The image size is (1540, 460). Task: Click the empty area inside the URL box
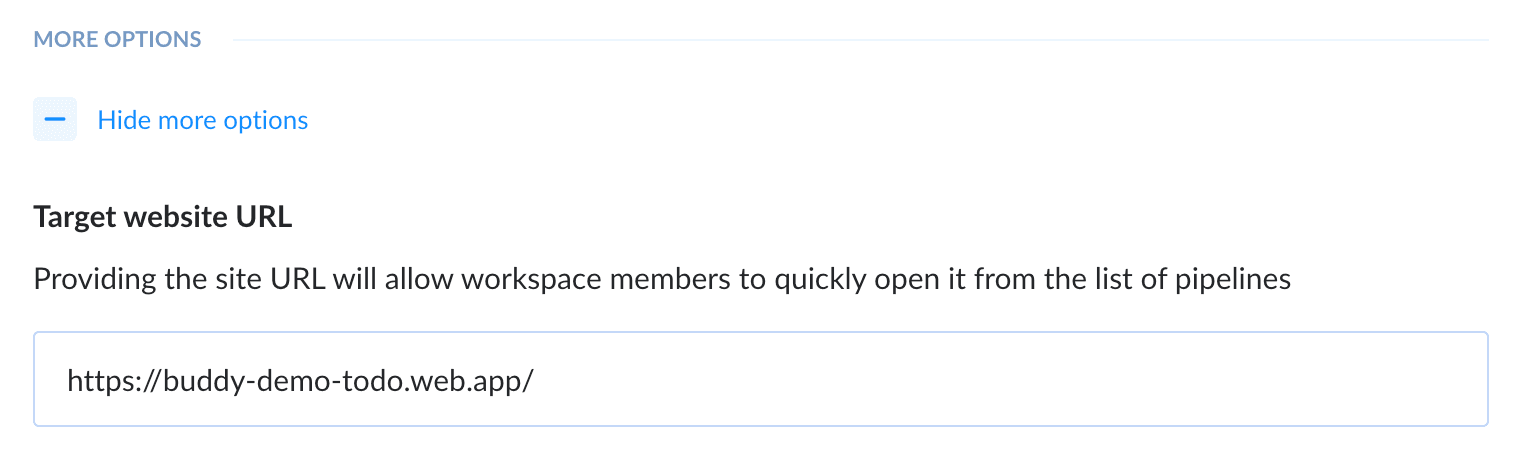click(1000, 380)
